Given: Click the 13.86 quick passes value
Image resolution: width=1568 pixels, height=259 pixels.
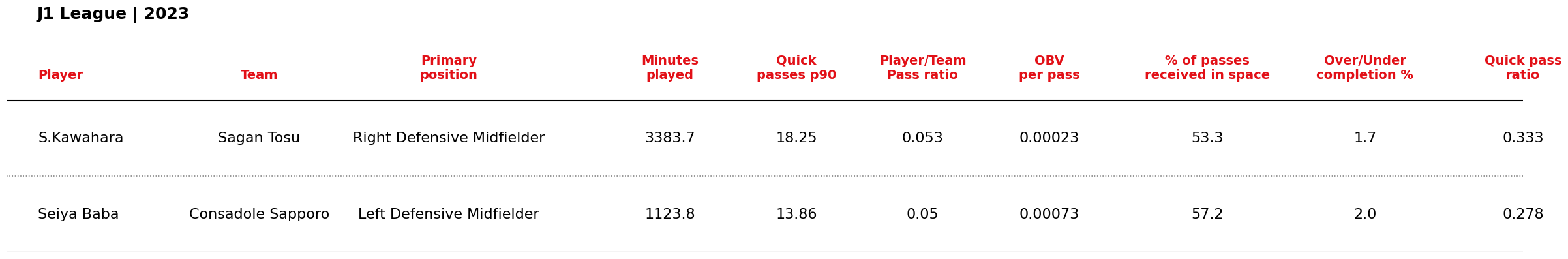Looking at the screenshot, I should tap(796, 215).
